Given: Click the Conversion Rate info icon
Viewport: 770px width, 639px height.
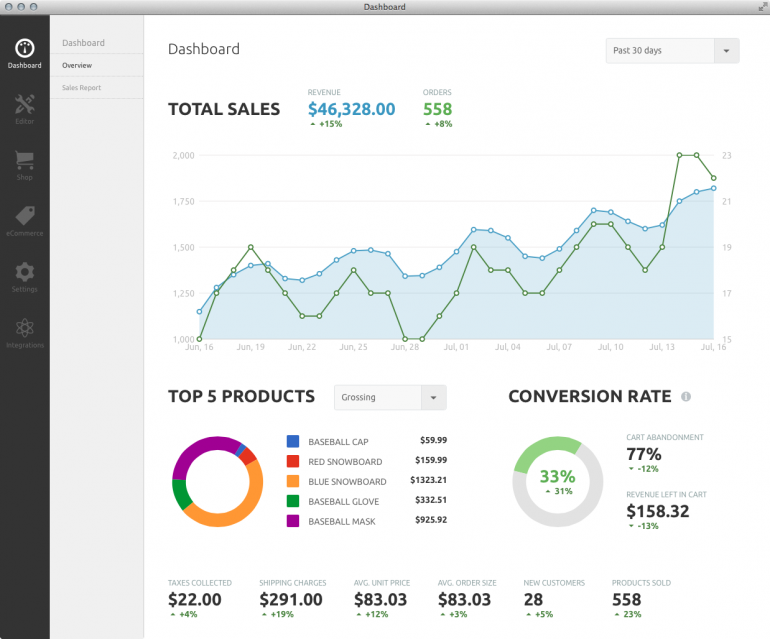Looking at the screenshot, I should coord(686,397).
